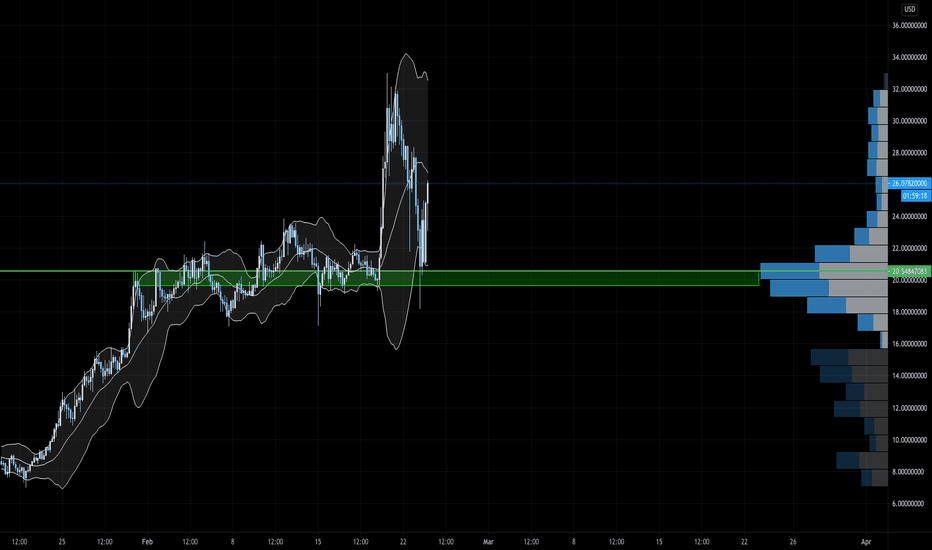The height and width of the screenshot is (550, 932).
Task: Click the bar countdown timer 01:59:18
Action: 915,196
